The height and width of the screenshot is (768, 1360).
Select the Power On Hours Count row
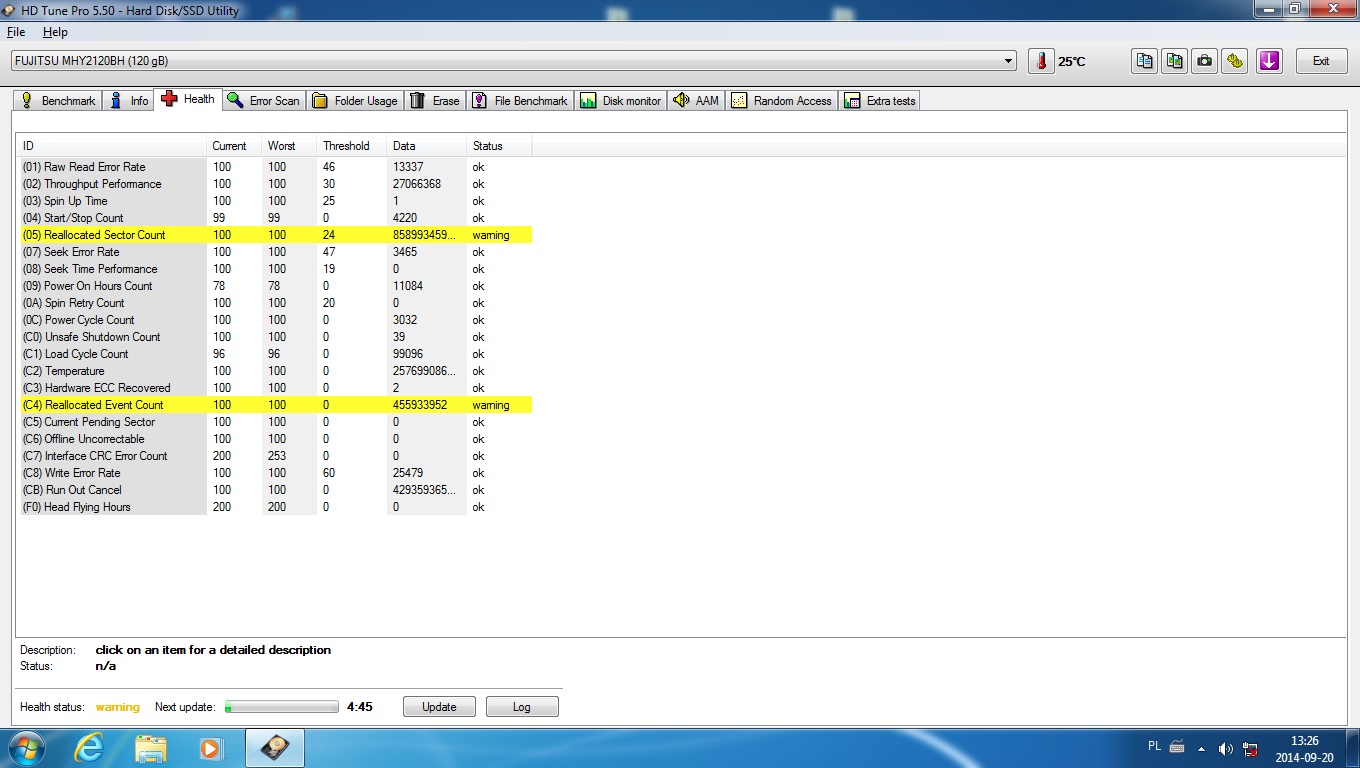275,286
